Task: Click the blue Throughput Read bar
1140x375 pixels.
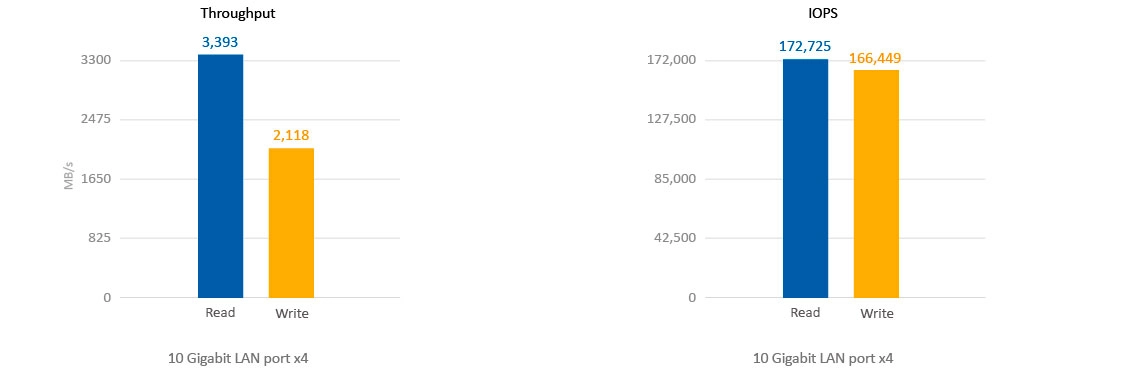Action: tap(220, 176)
